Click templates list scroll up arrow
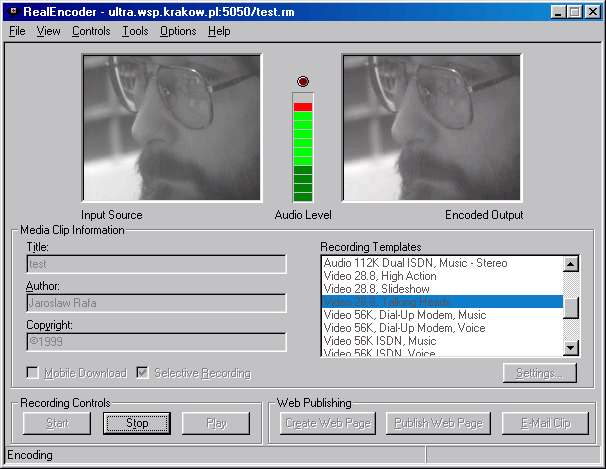 571,264
